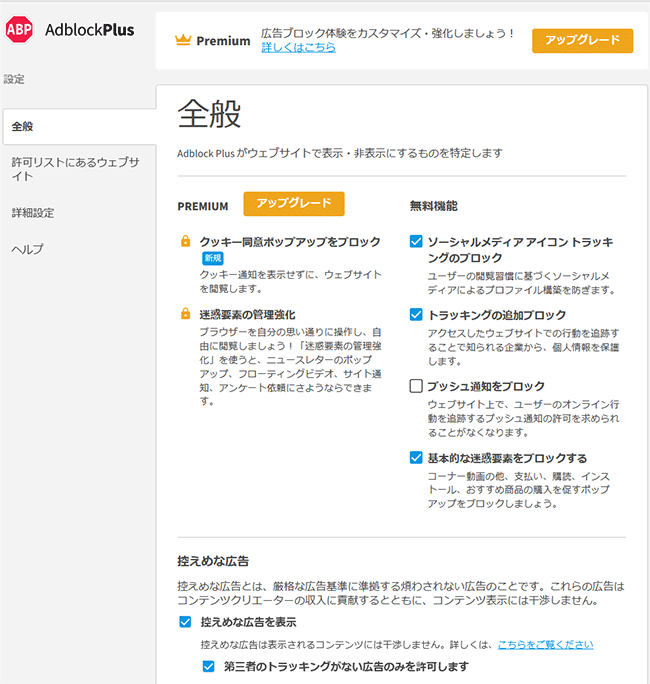
Task: Click the Premium banner label text
Action: coord(223,41)
